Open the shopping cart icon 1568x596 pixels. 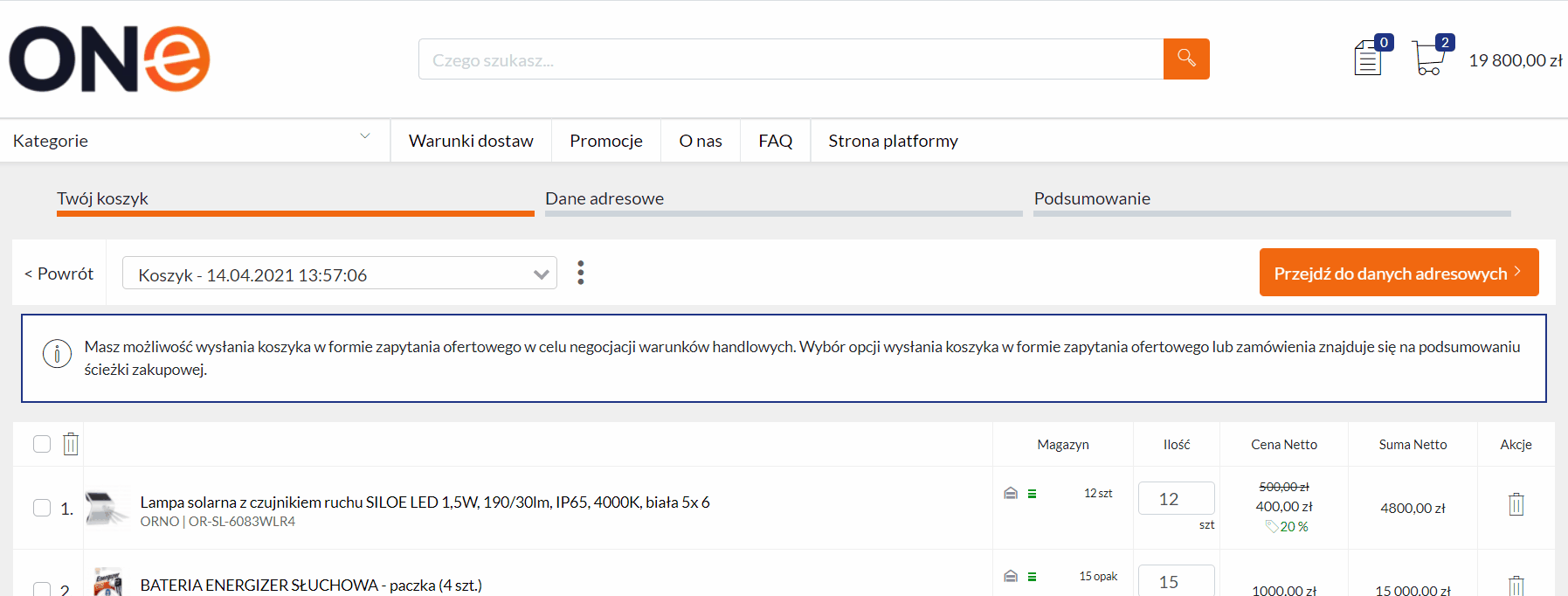pos(1429,58)
